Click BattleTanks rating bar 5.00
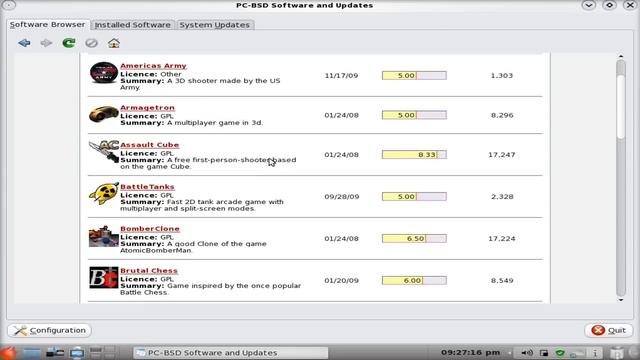Image resolution: width=640 pixels, height=360 pixels. (x=414, y=197)
